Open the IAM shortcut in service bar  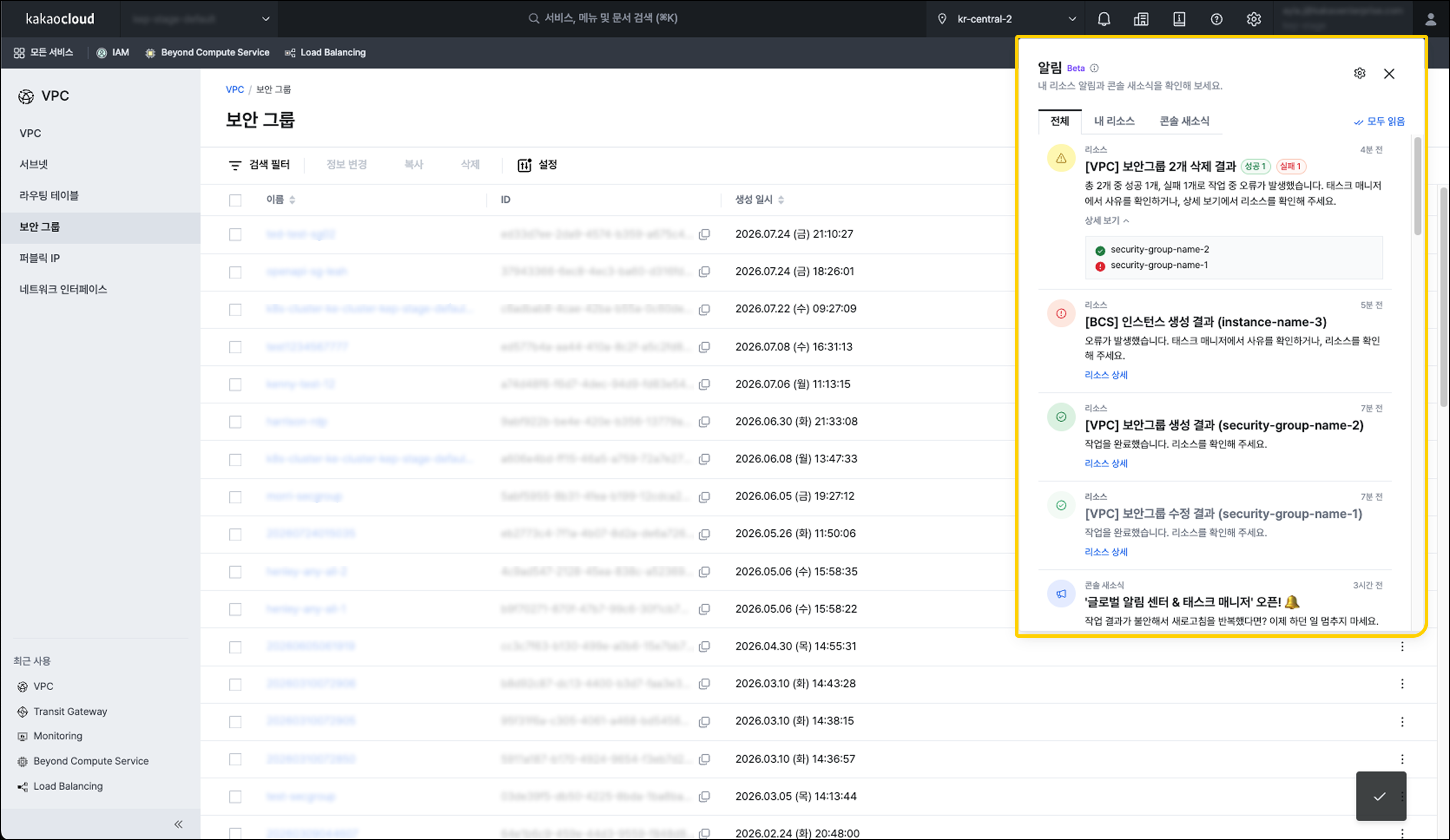[x=113, y=52]
